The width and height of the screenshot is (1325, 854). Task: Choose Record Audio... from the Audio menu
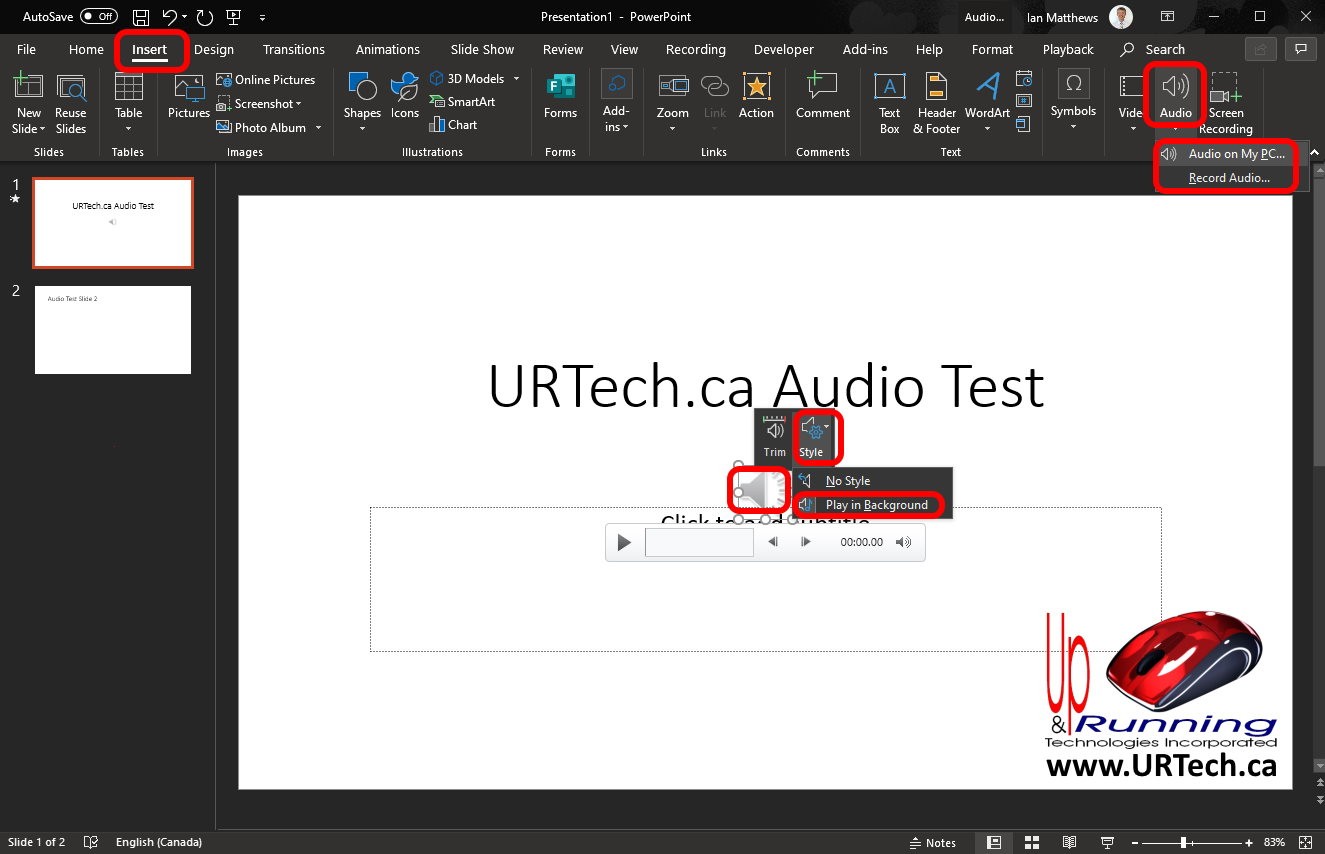click(x=1228, y=178)
